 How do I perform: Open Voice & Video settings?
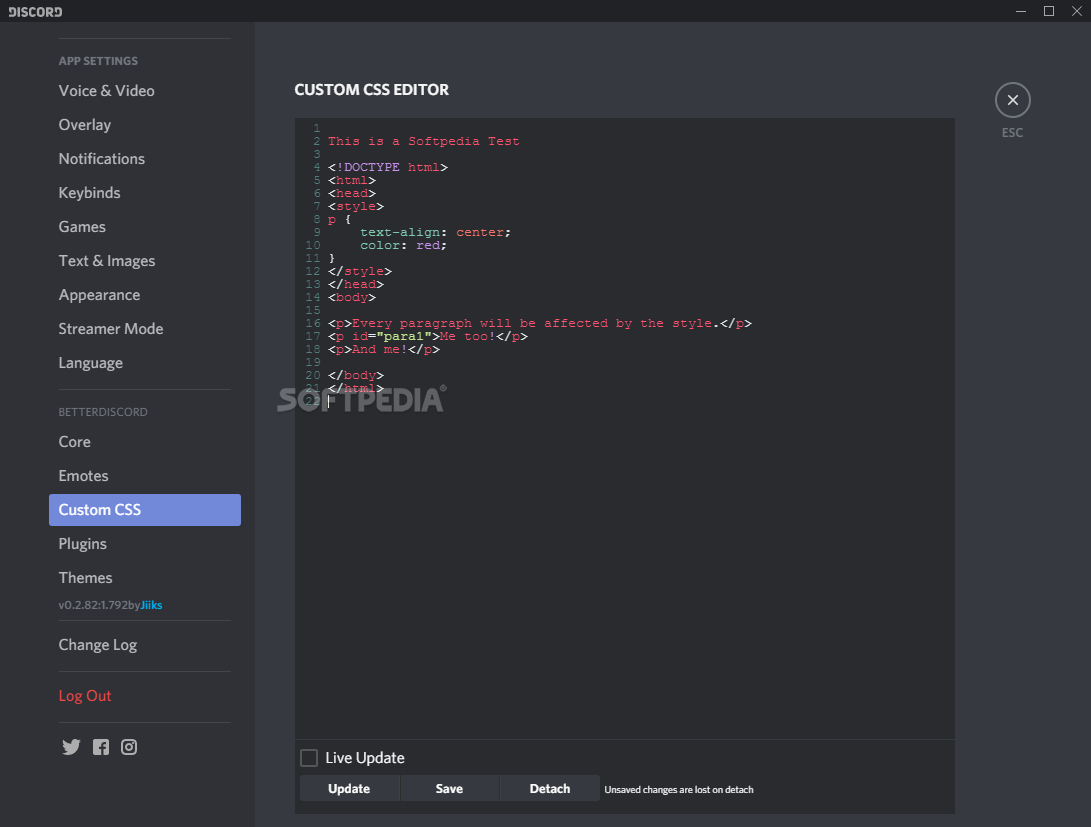tap(106, 90)
